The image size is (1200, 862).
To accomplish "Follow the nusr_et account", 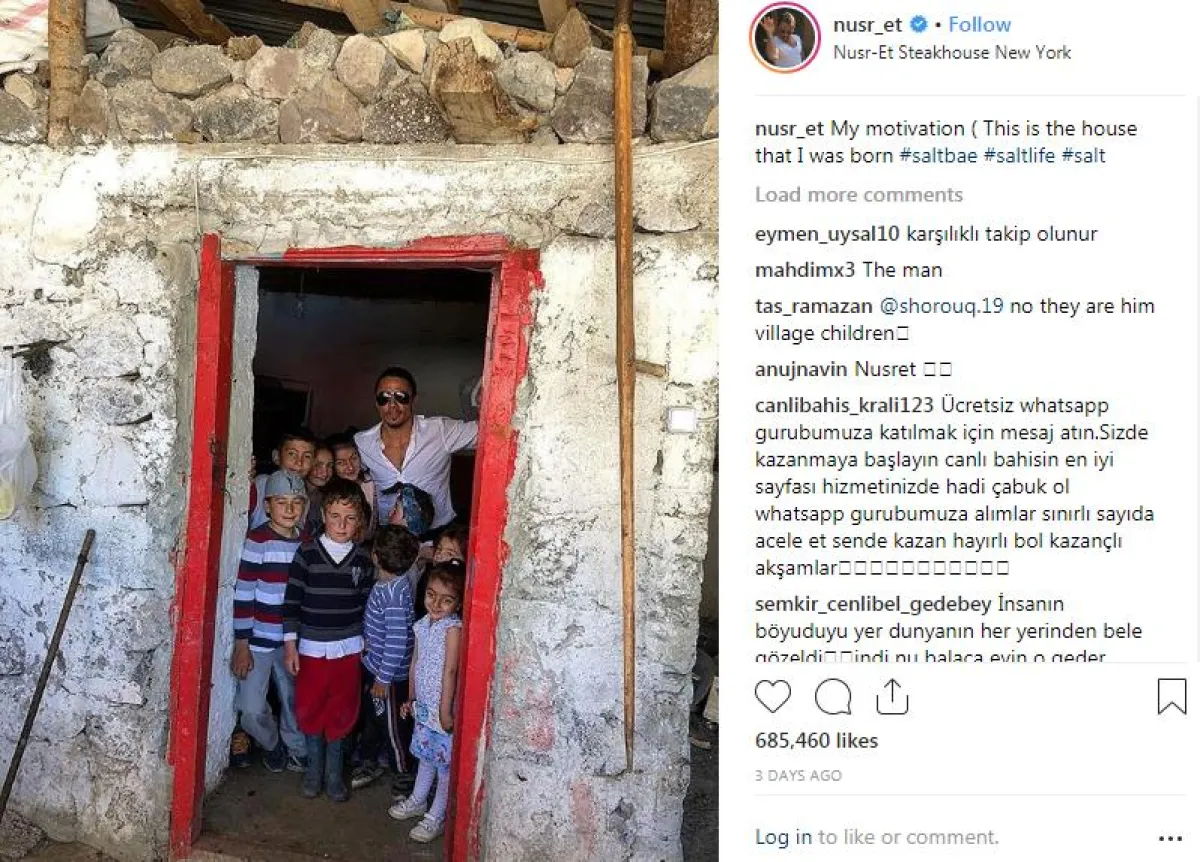I will [980, 24].
